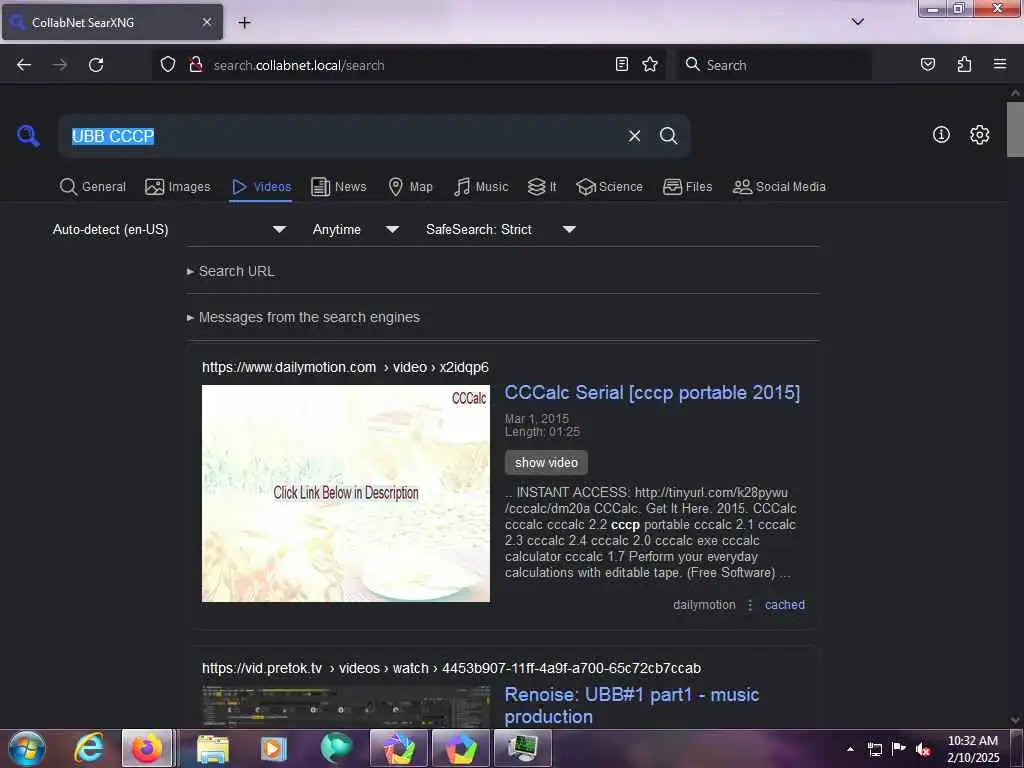The width and height of the screenshot is (1024, 768).
Task: Switch to the Music category tab
Action: [481, 187]
